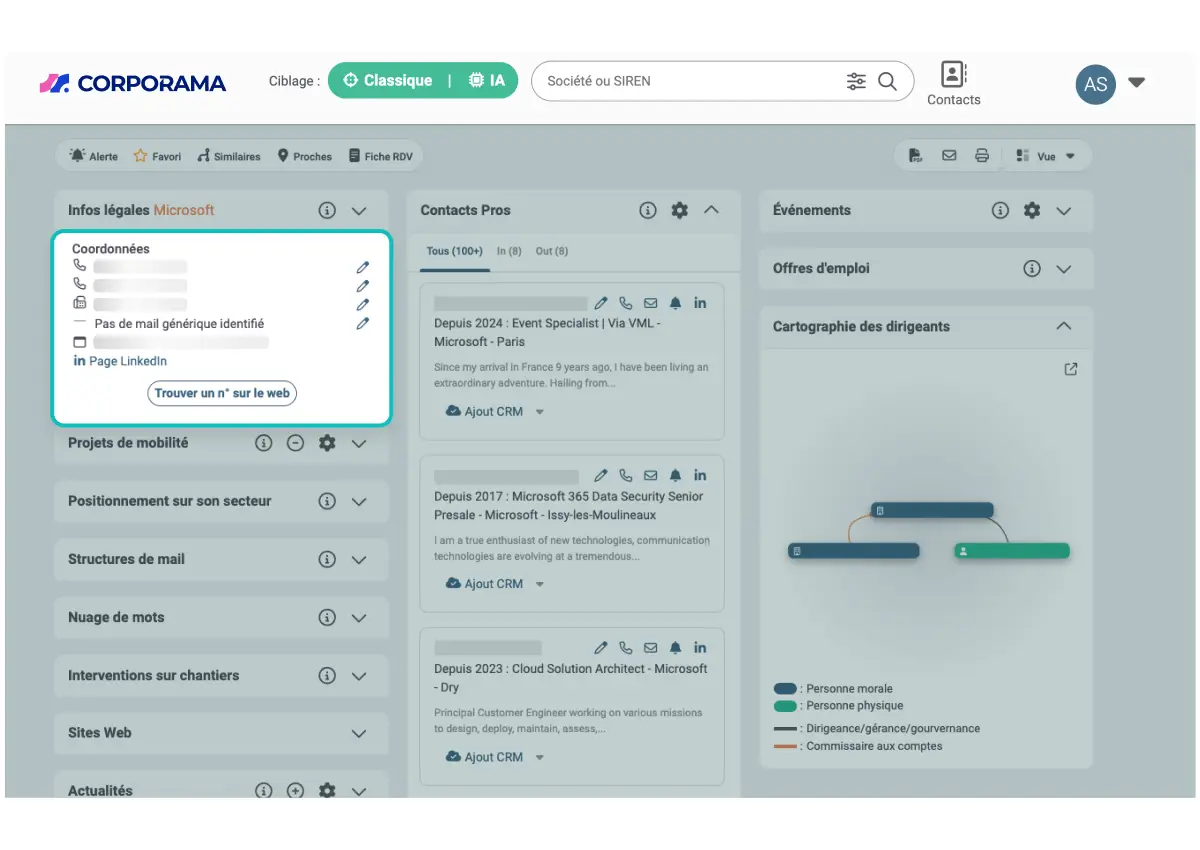The width and height of the screenshot is (1200, 850).
Task: Focus the Société ou SIREN search field
Action: click(691, 81)
